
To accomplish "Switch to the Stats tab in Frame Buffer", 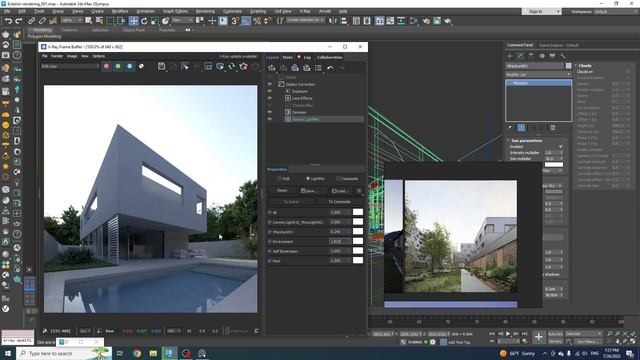I will pyautogui.click(x=287, y=57).
